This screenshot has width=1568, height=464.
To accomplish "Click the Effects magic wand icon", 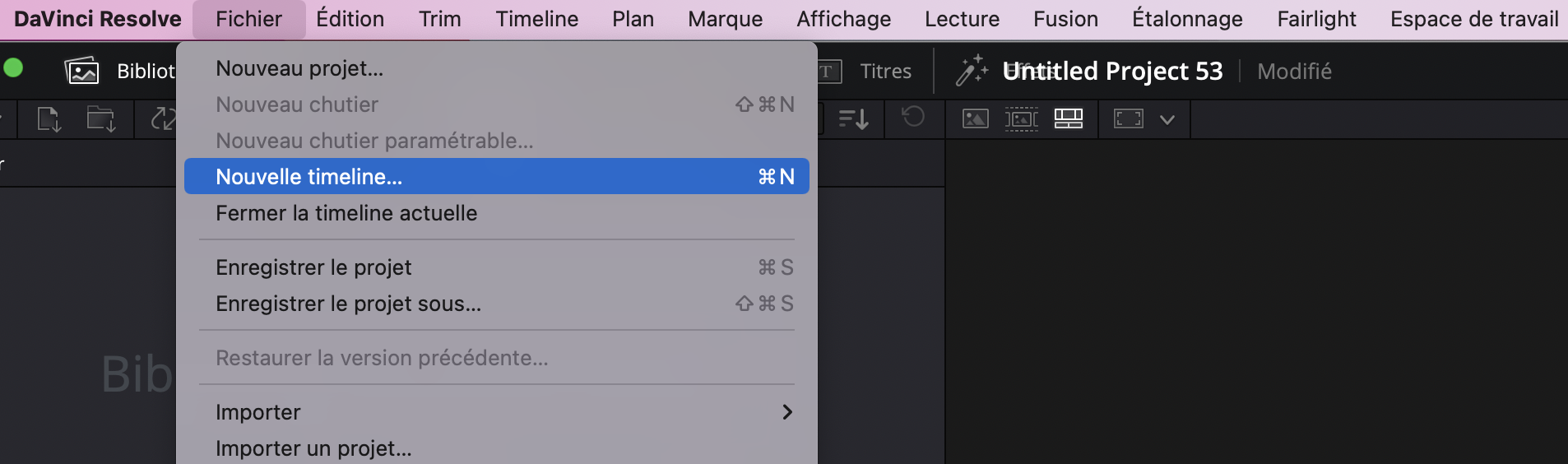I will (972, 71).
